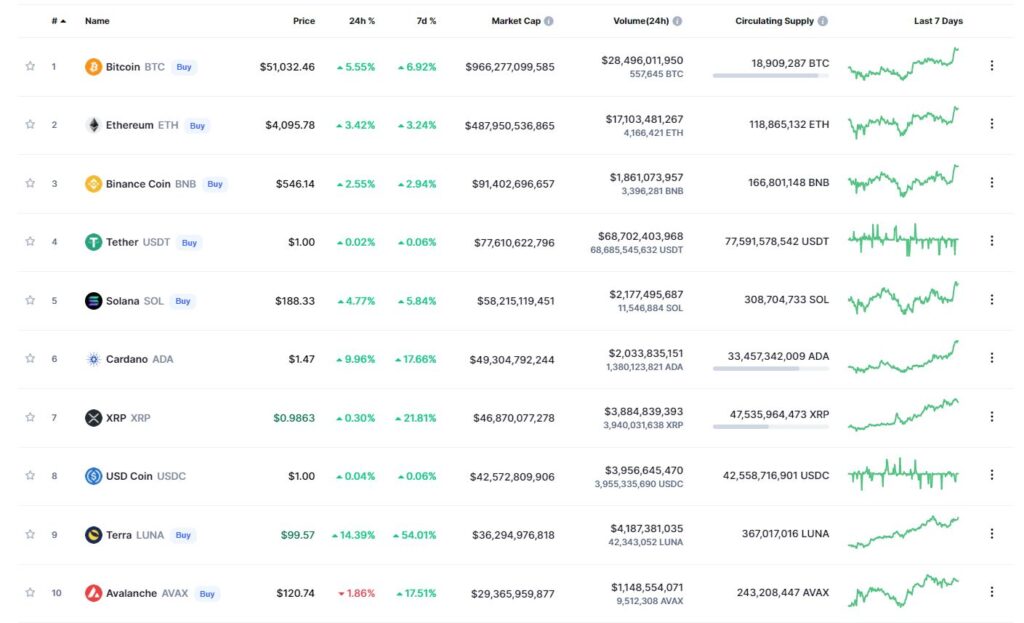Sort the table by Price column
This screenshot has height=623, width=1024.
click(304, 21)
